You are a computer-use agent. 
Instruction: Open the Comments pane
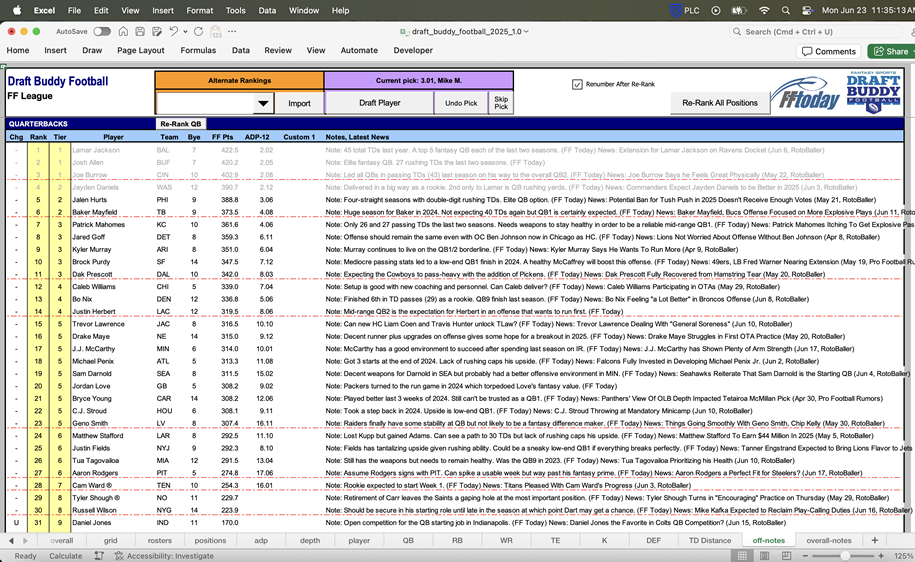(x=829, y=51)
